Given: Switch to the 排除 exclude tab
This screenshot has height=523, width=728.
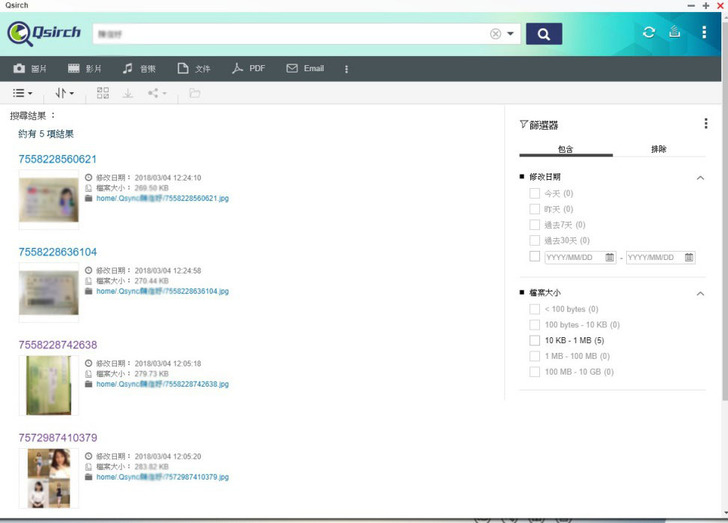Looking at the screenshot, I should (659, 149).
